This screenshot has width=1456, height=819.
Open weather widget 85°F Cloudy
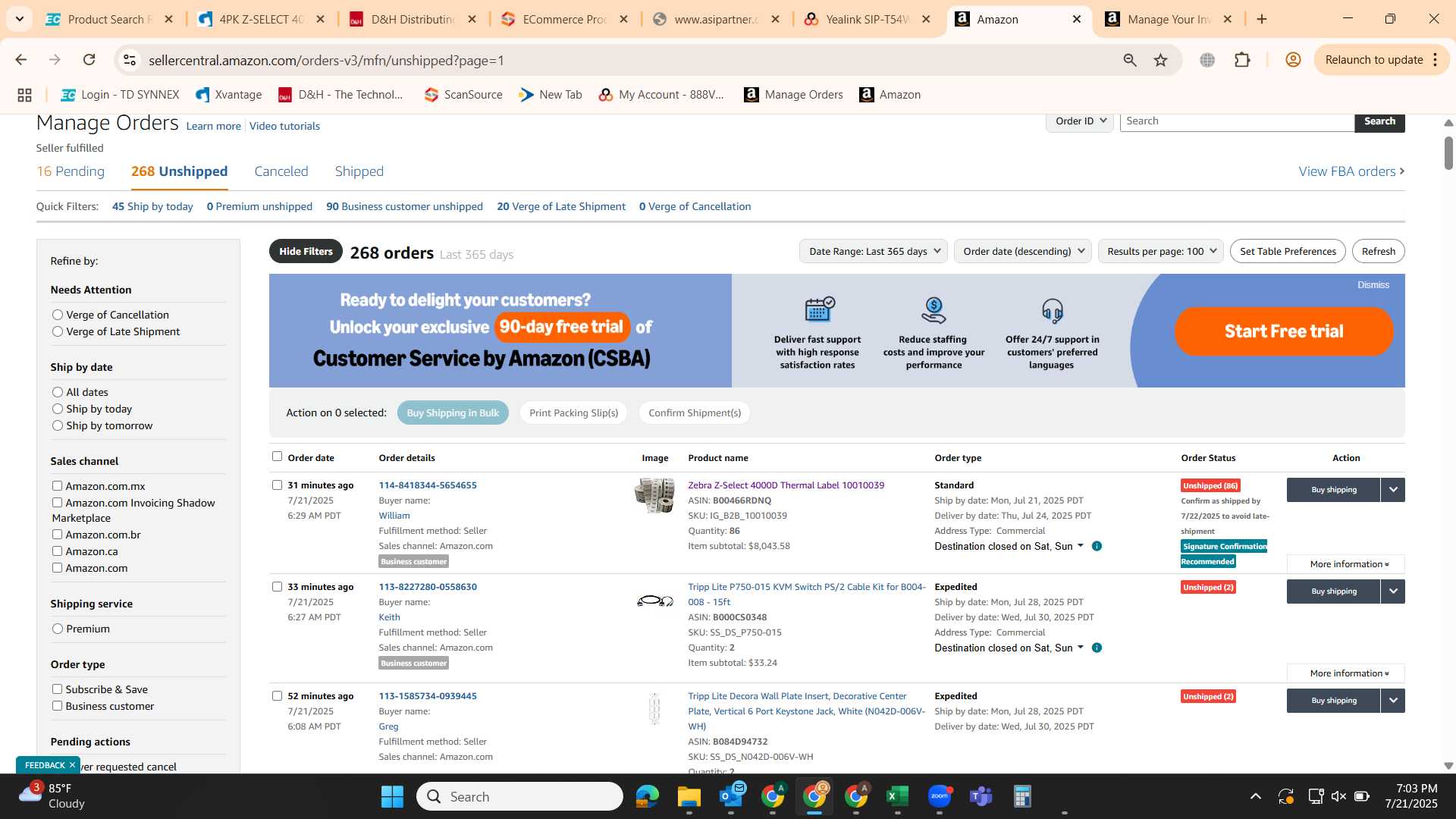tap(52, 796)
